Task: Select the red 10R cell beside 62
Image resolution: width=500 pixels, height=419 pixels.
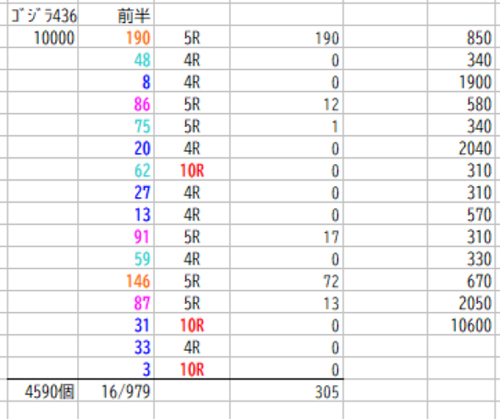Action: pos(192,170)
